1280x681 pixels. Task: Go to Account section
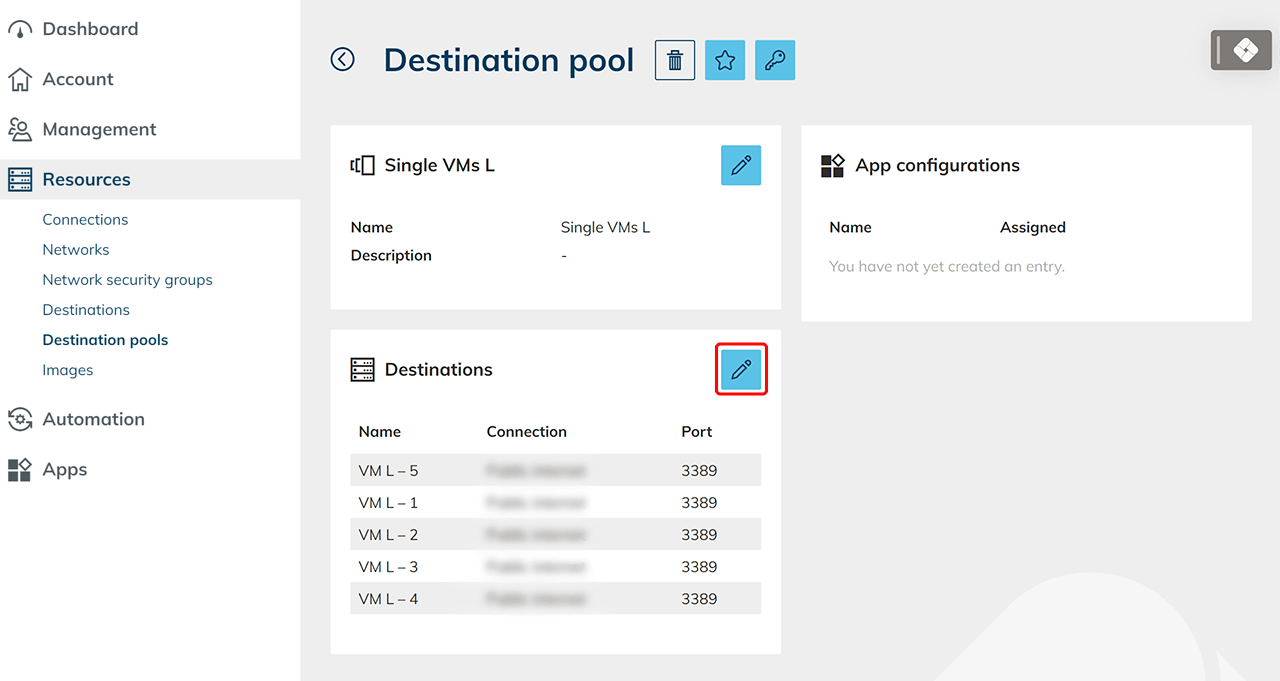point(78,79)
